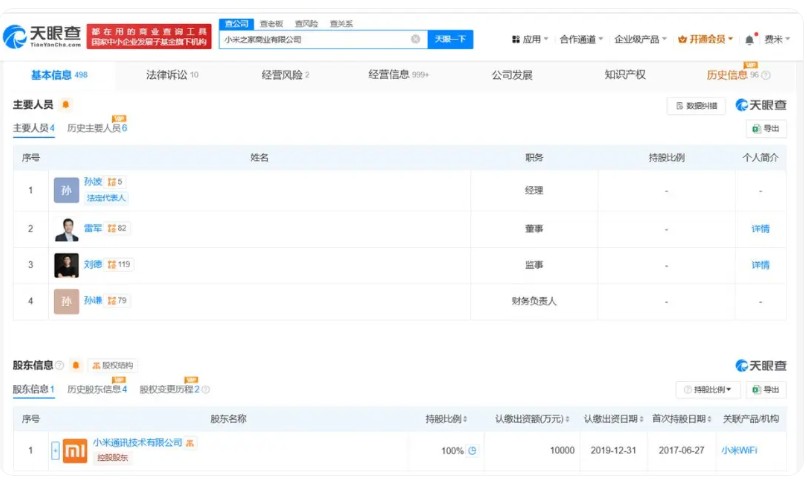Select the 查老板 search tab
The width and height of the screenshot is (807, 486).
pyautogui.click(x=271, y=24)
